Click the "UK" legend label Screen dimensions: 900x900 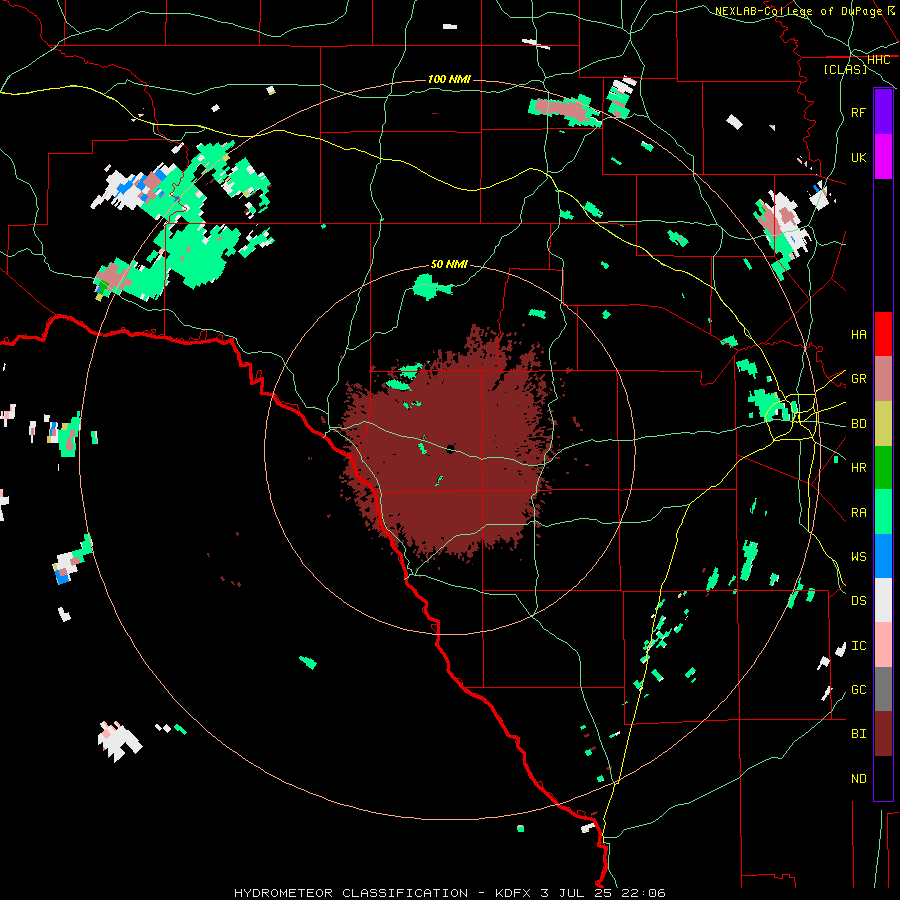858,157
